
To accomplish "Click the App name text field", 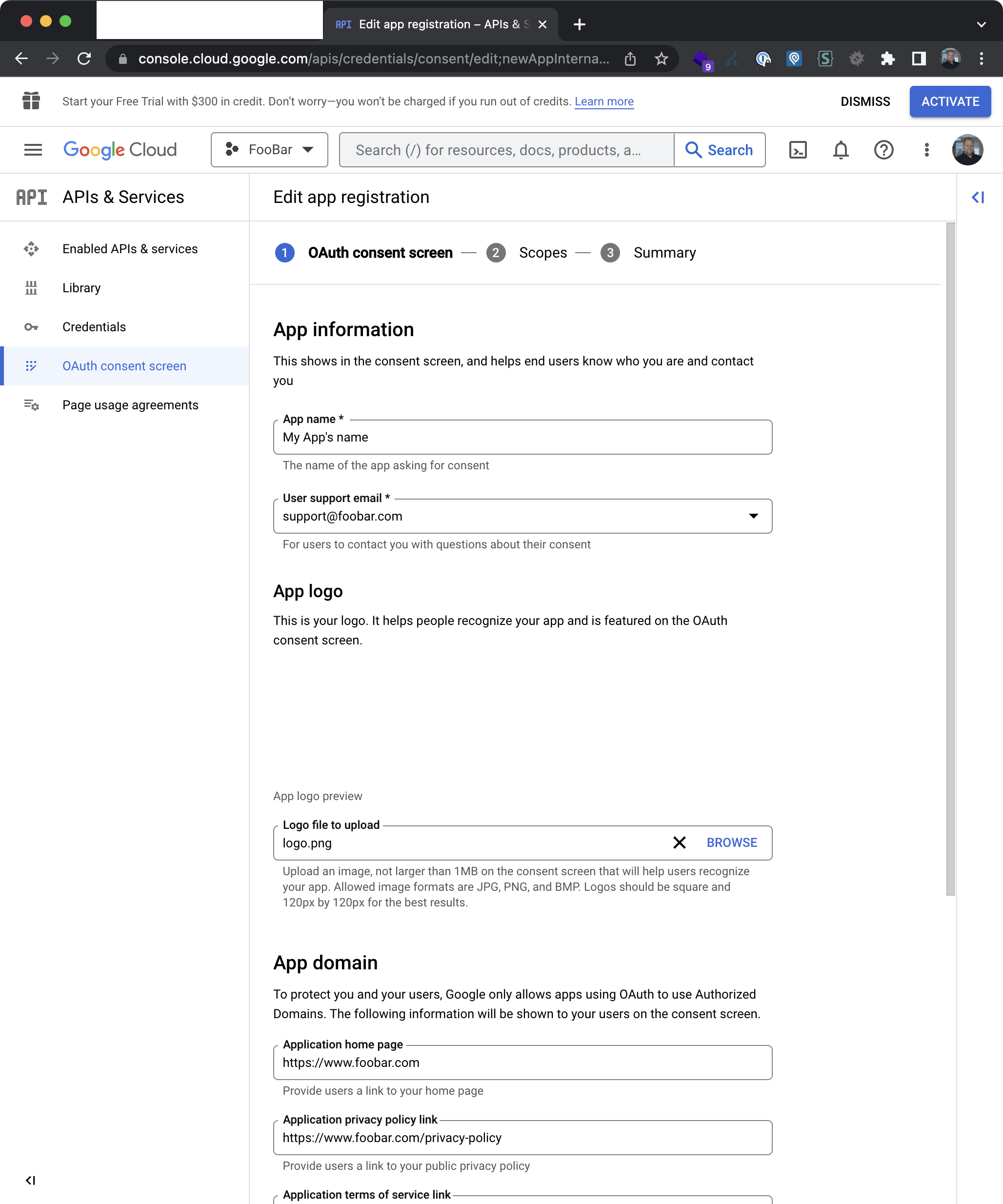I will click(x=522, y=438).
